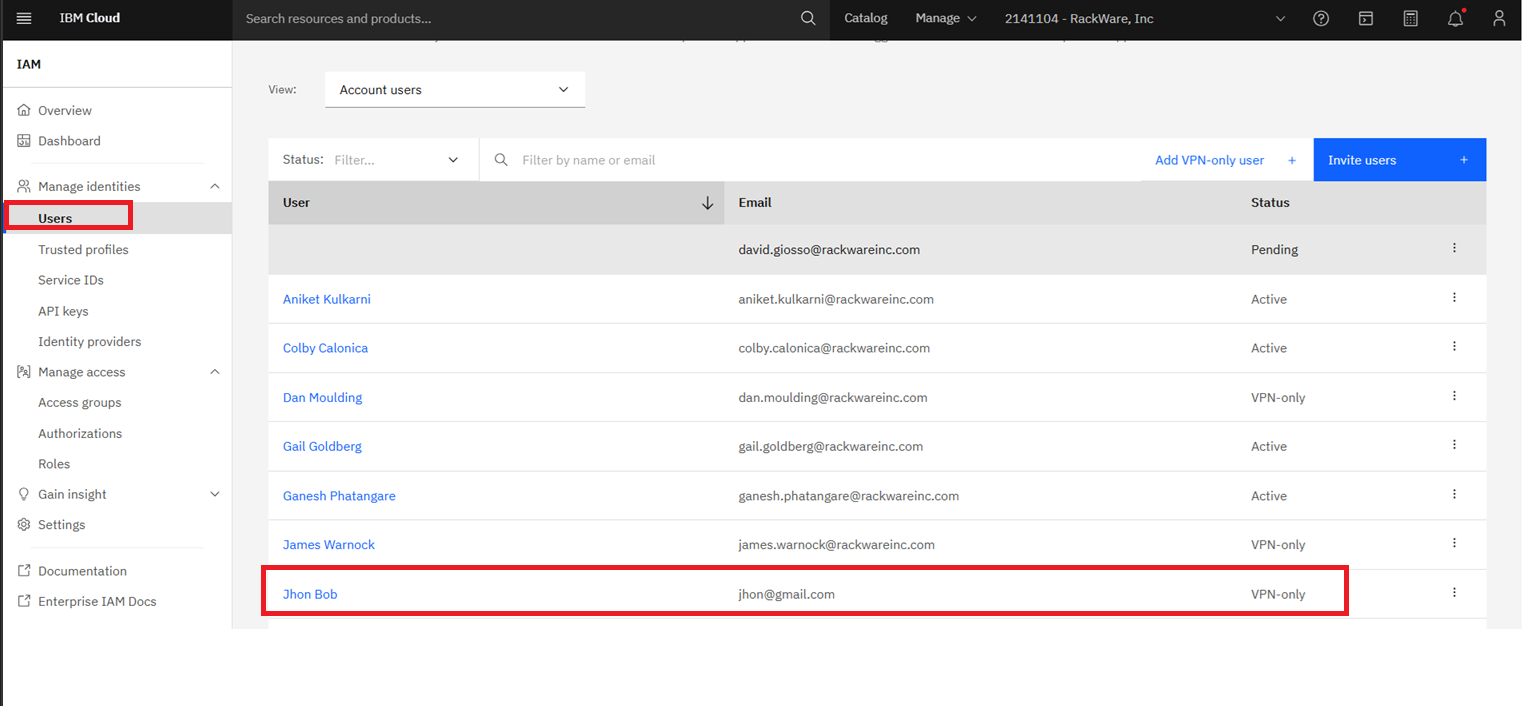Open user Gail Goldberg
This screenshot has width=1522, height=706.
(x=322, y=446)
